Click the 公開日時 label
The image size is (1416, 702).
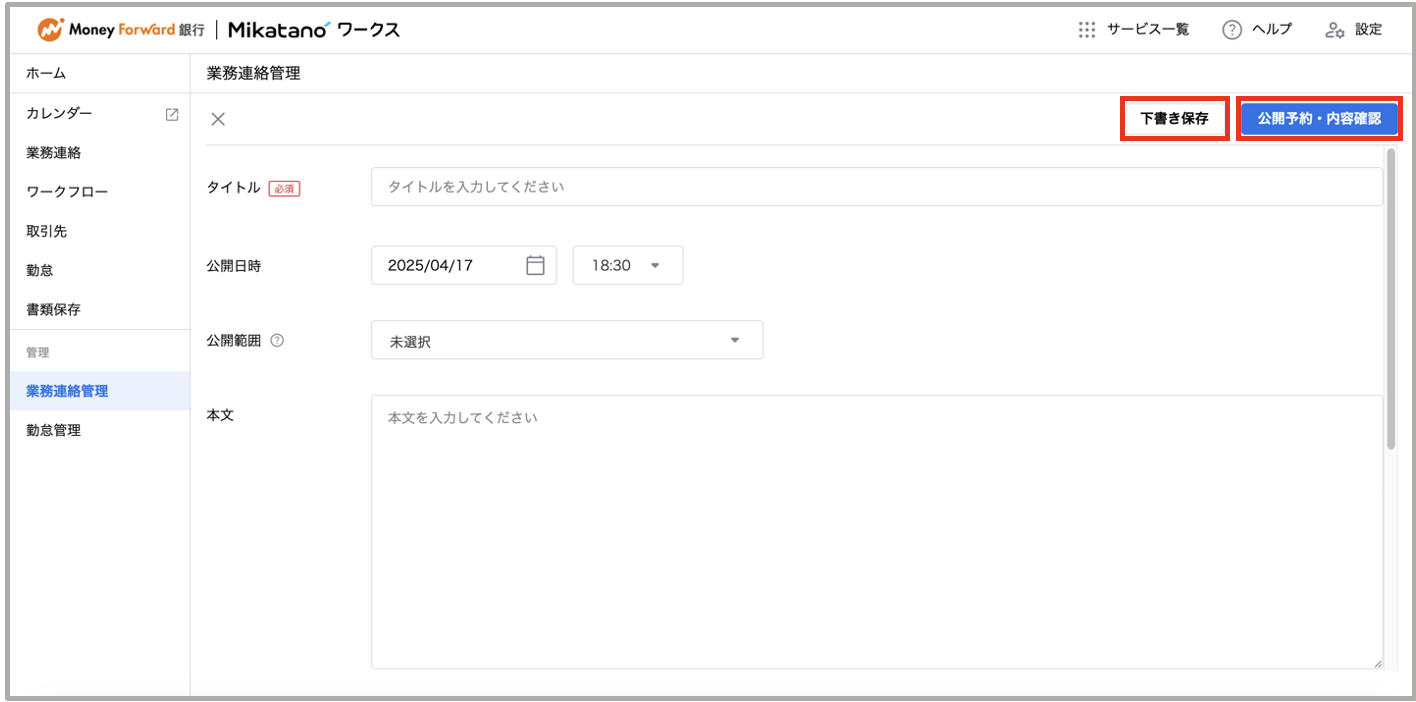[x=233, y=266]
